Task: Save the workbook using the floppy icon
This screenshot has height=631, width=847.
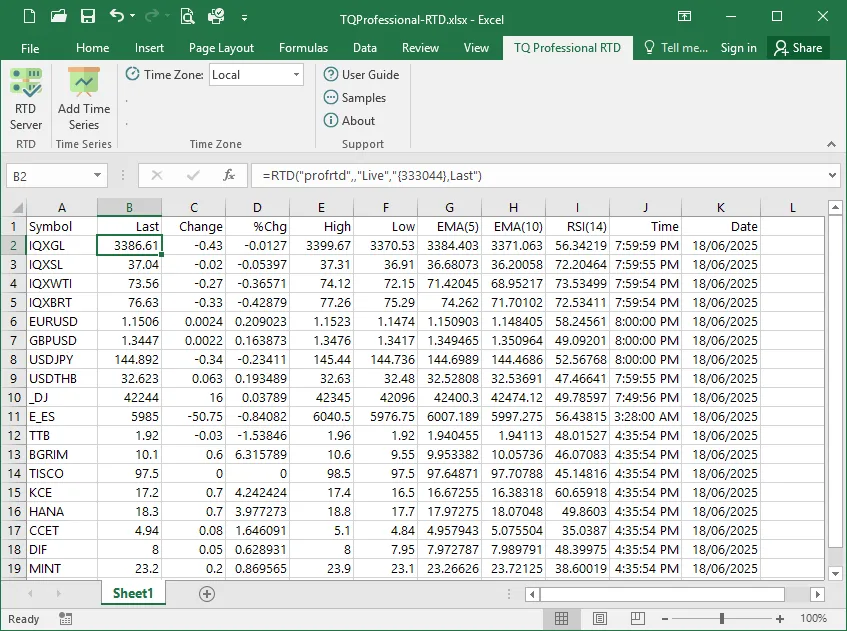Action: 87,16
